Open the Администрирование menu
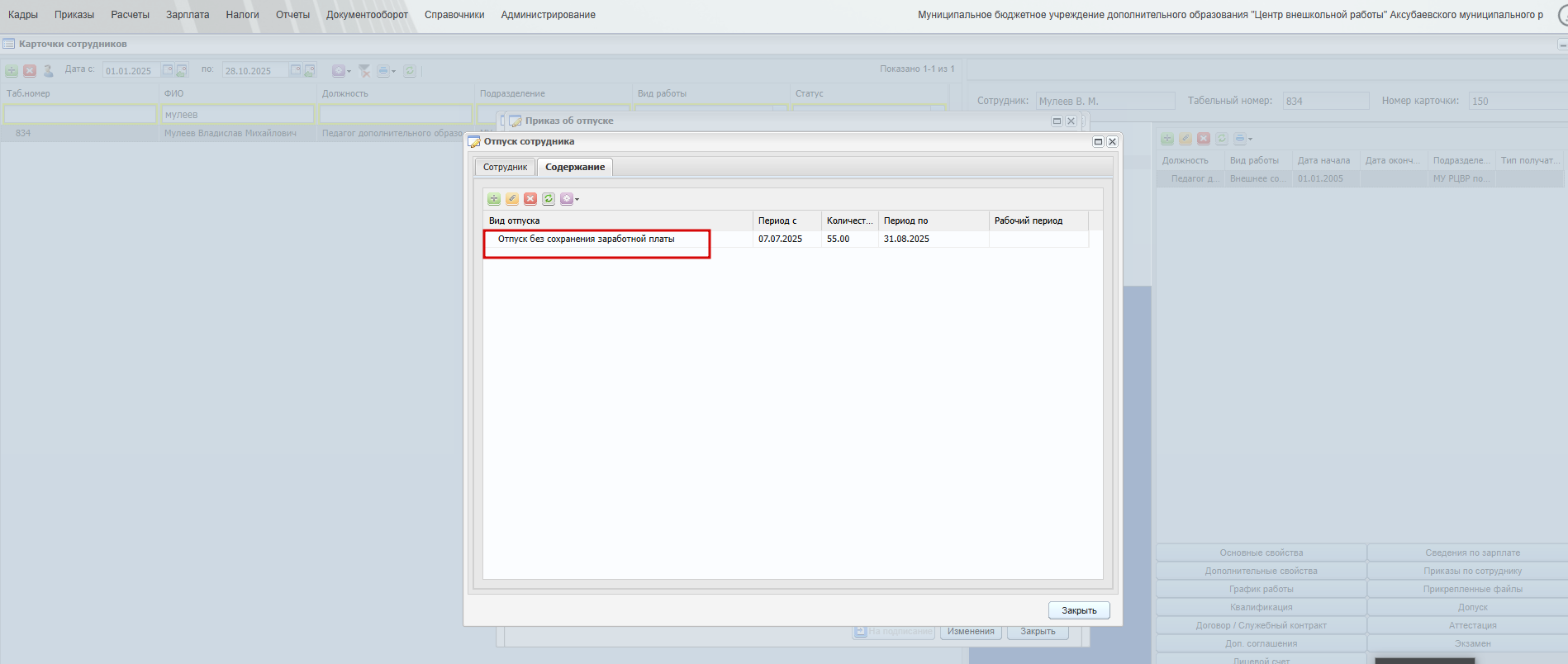The width and height of the screenshot is (1568, 664). pos(548,15)
